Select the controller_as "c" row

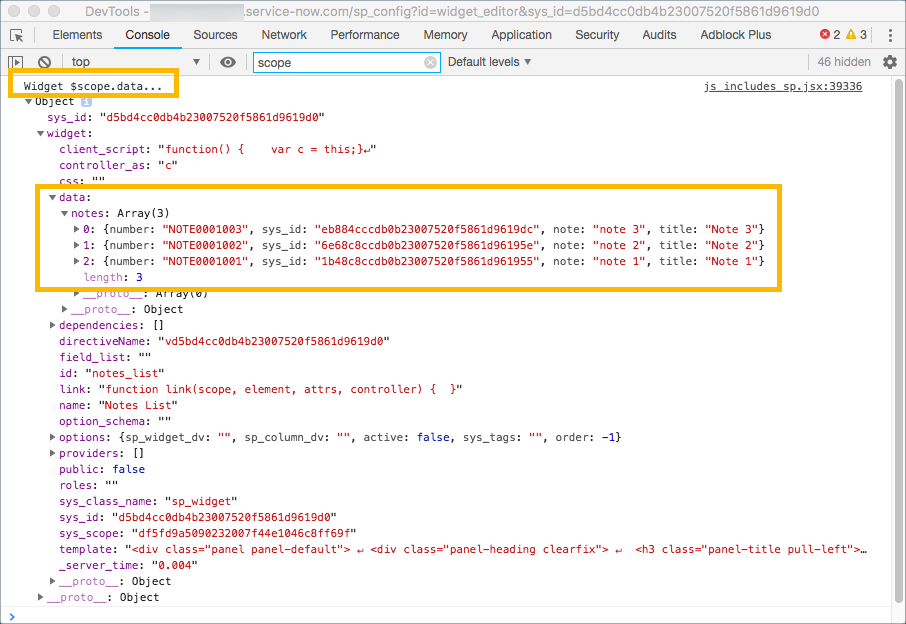click(x=118, y=165)
